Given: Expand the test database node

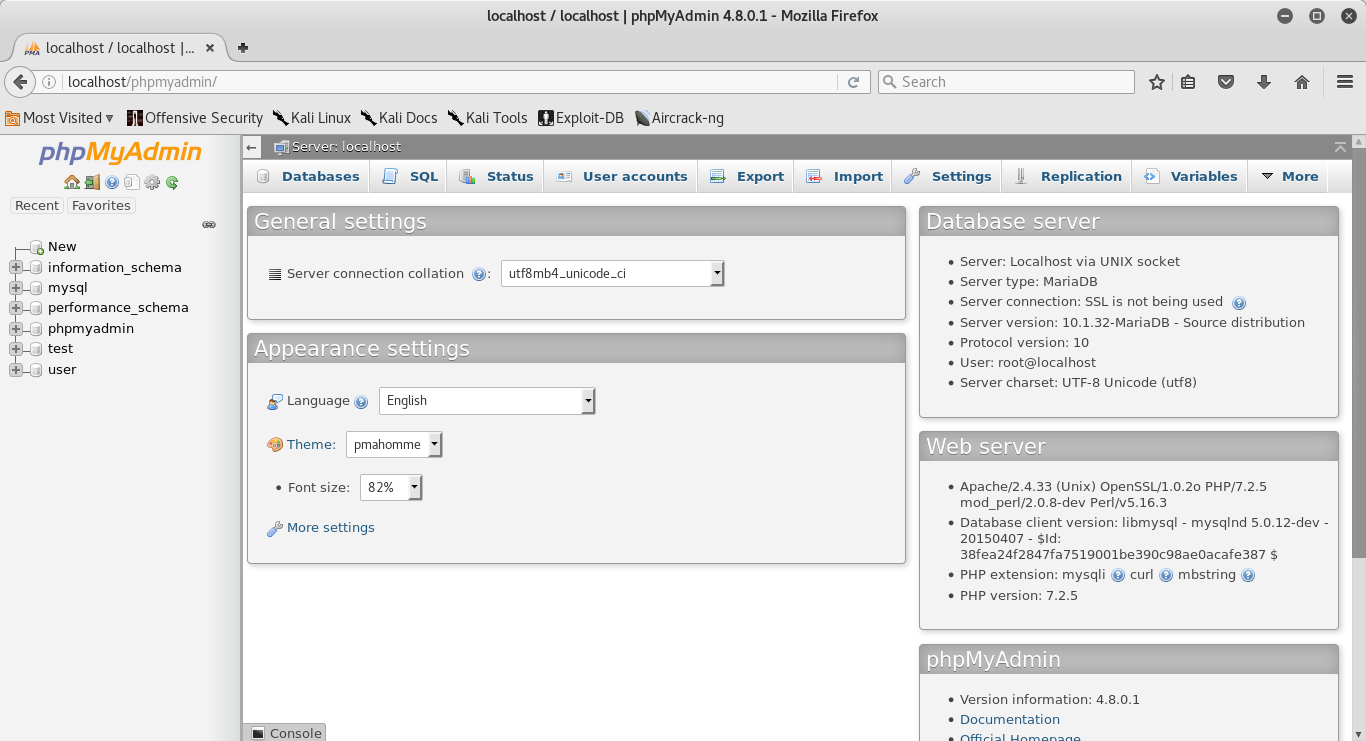Looking at the screenshot, I should (16, 349).
